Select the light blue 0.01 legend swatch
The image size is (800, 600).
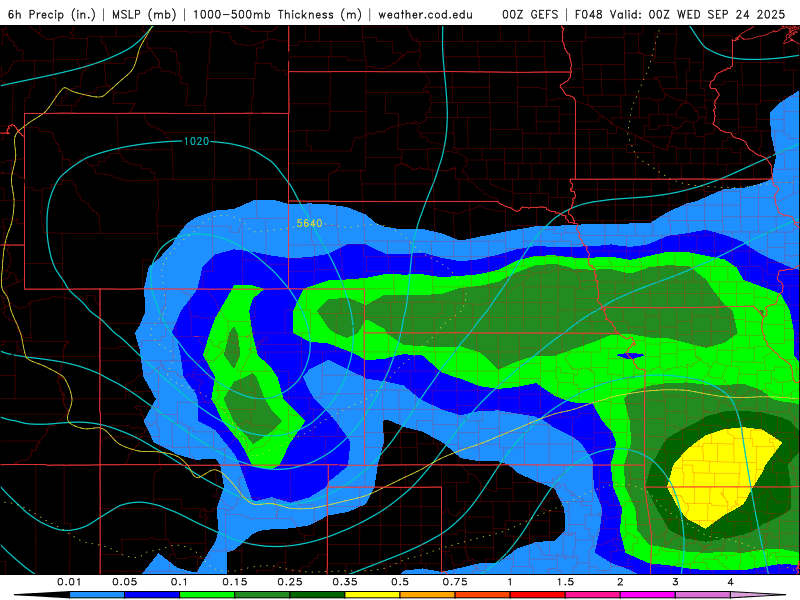pyautogui.click(x=97, y=595)
